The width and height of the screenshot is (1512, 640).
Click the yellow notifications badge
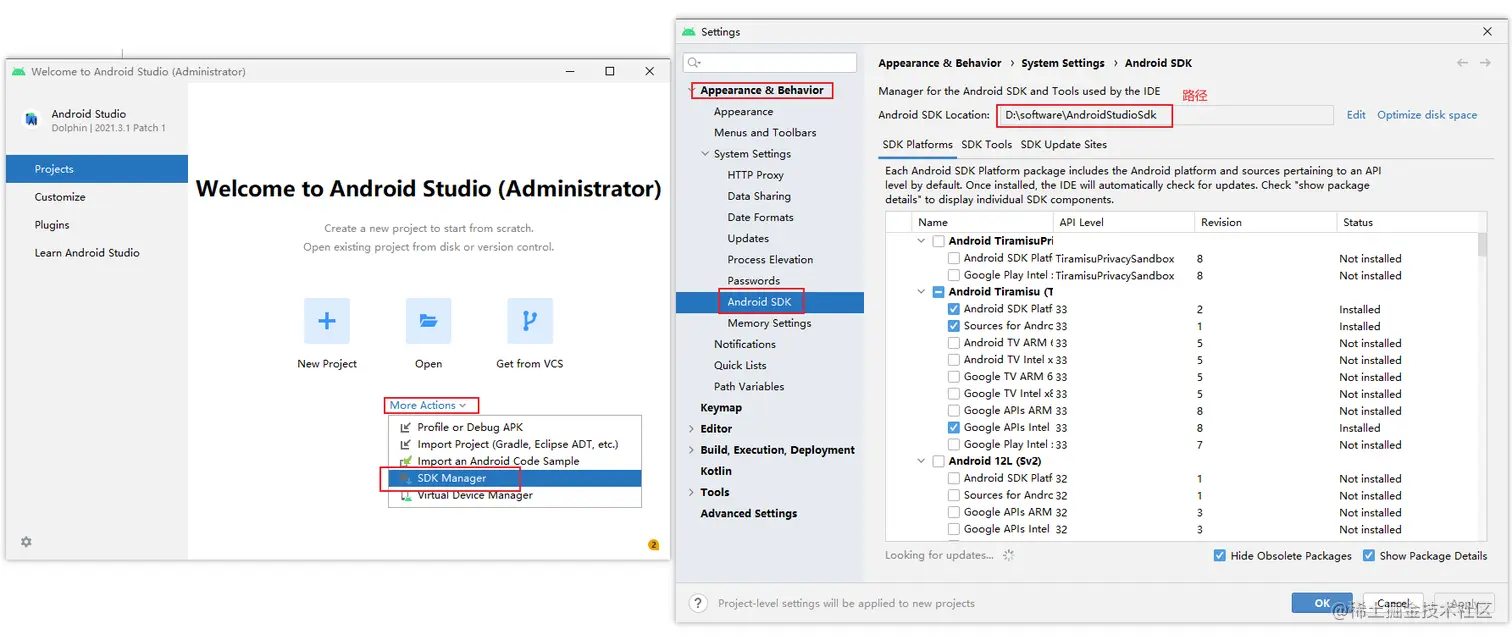(654, 545)
